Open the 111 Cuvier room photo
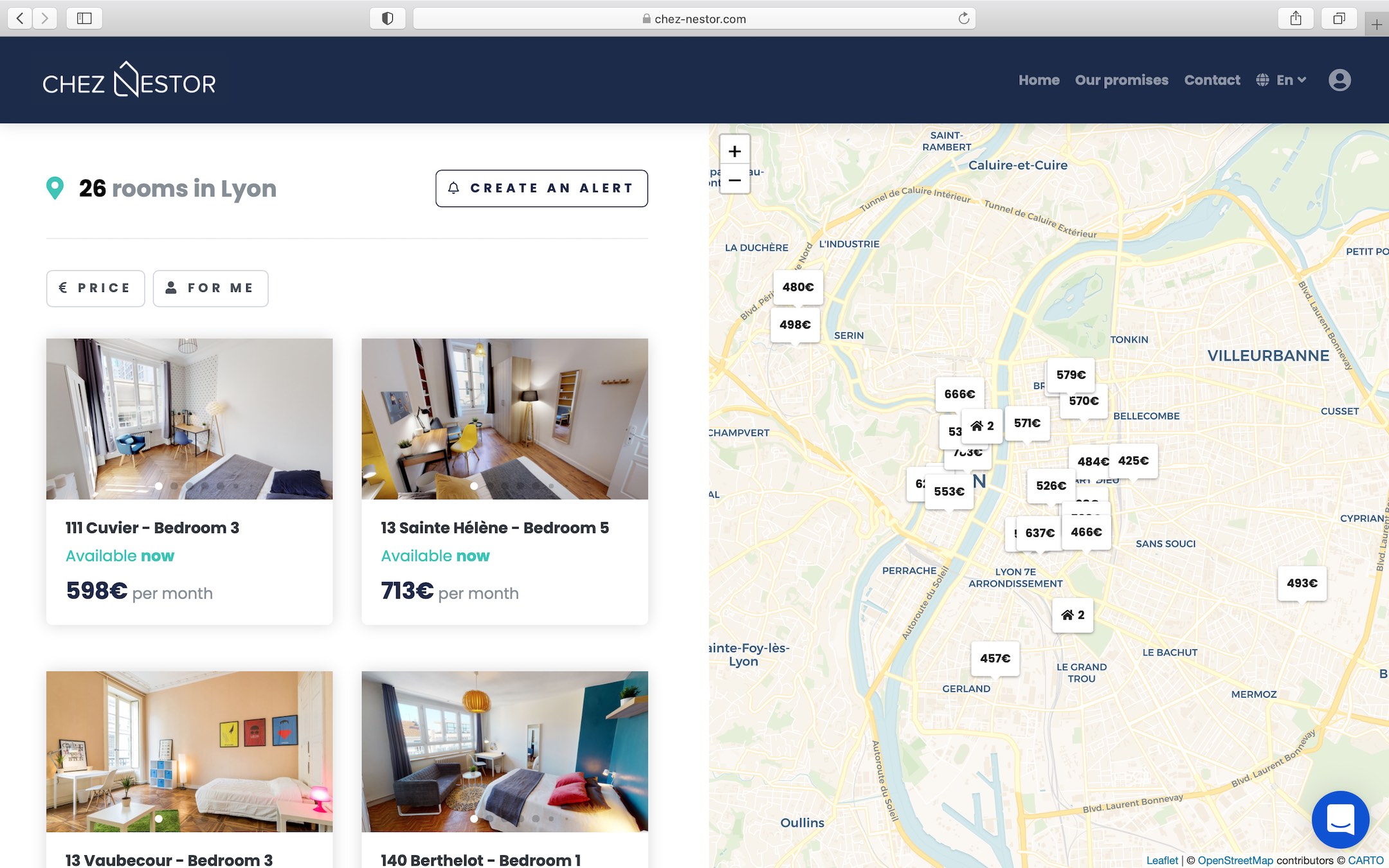Image resolution: width=1389 pixels, height=868 pixels. [x=189, y=419]
